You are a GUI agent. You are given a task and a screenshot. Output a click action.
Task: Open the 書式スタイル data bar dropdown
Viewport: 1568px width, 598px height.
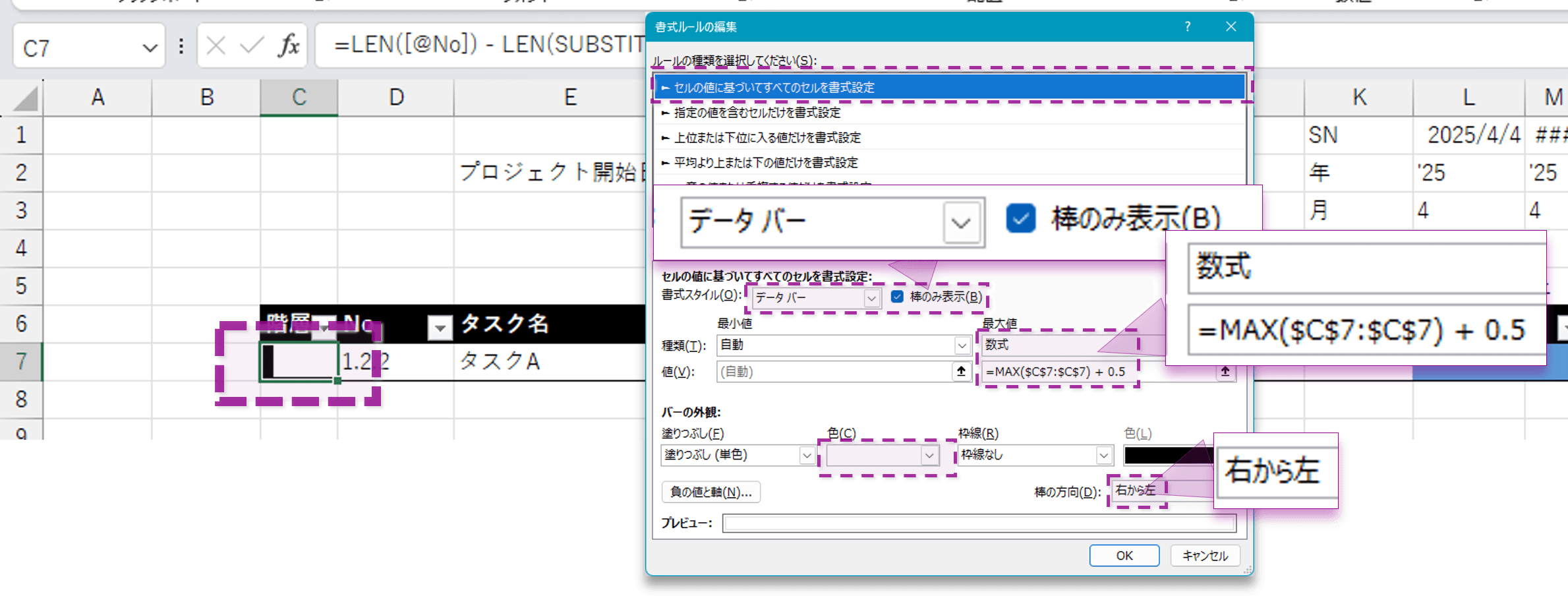tap(871, 298)
